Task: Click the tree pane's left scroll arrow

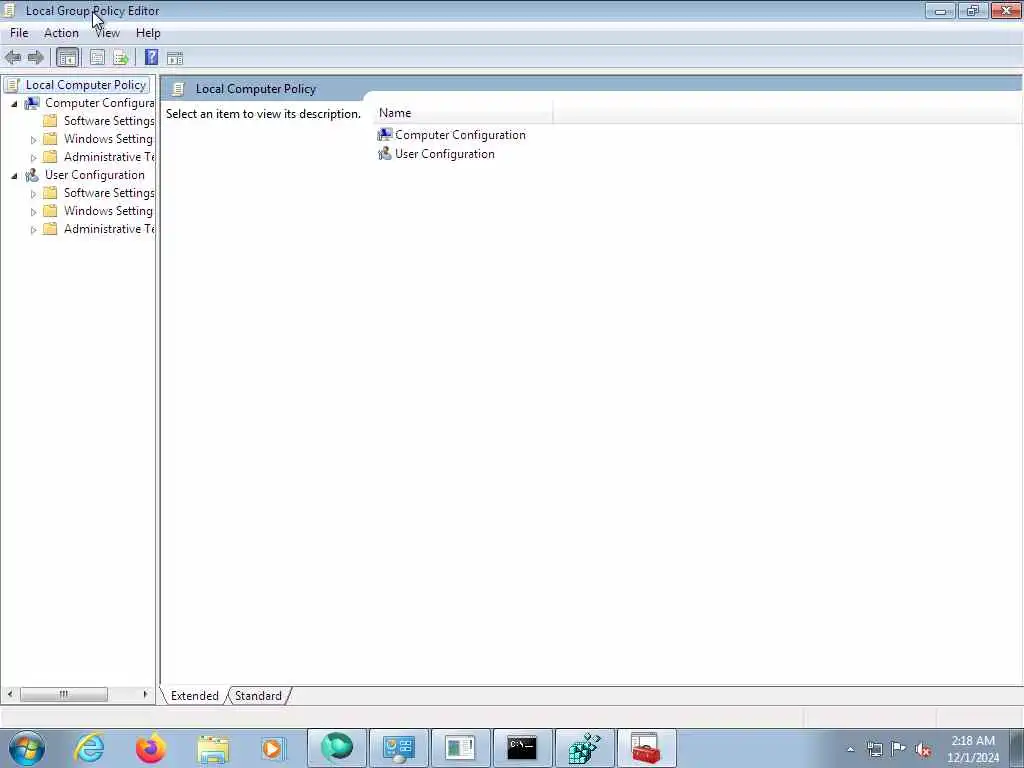Action: 10,694
